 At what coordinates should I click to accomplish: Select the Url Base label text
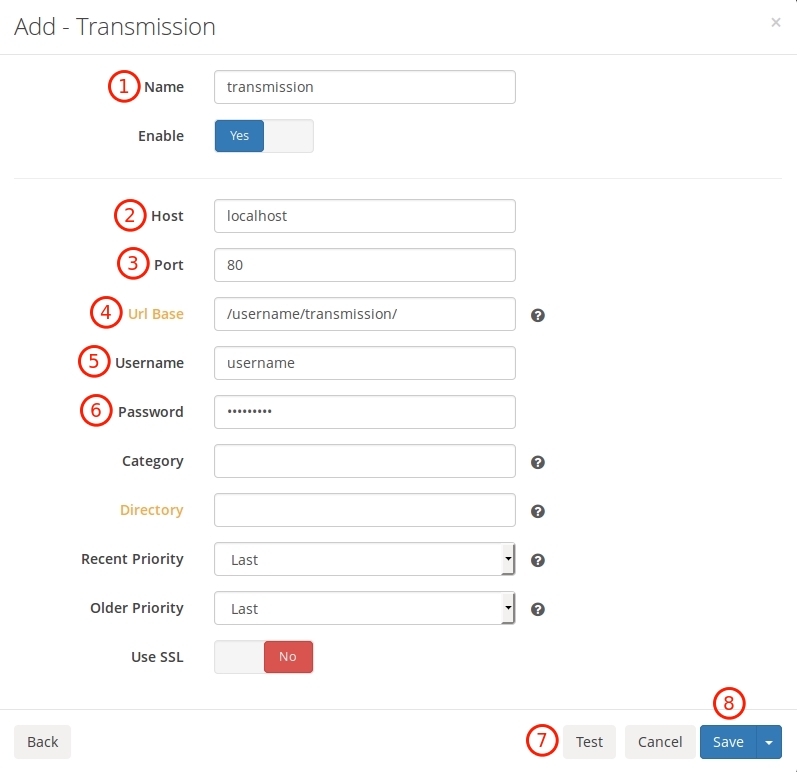click(156, 314)
